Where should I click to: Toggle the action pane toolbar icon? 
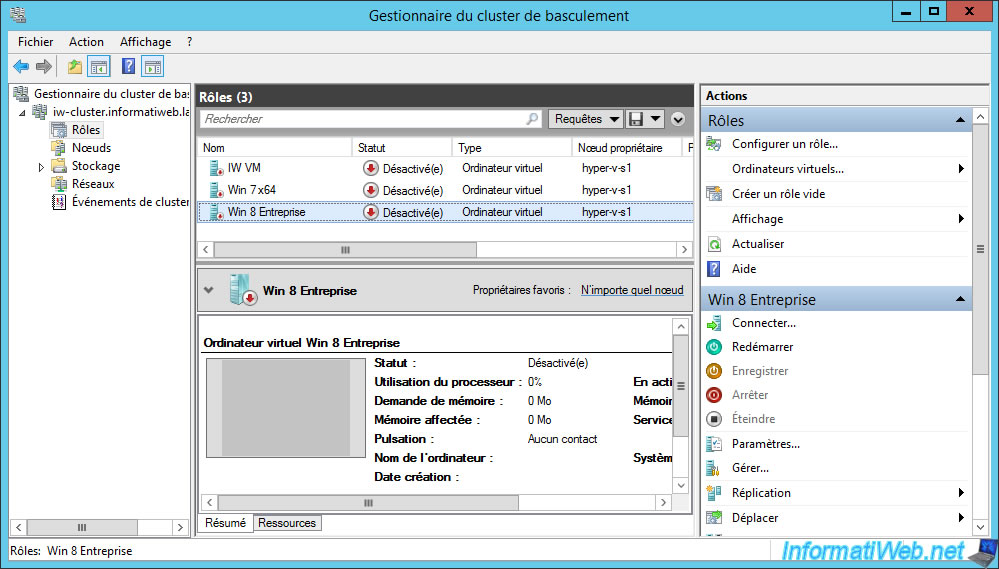click(x=153, y=66)
